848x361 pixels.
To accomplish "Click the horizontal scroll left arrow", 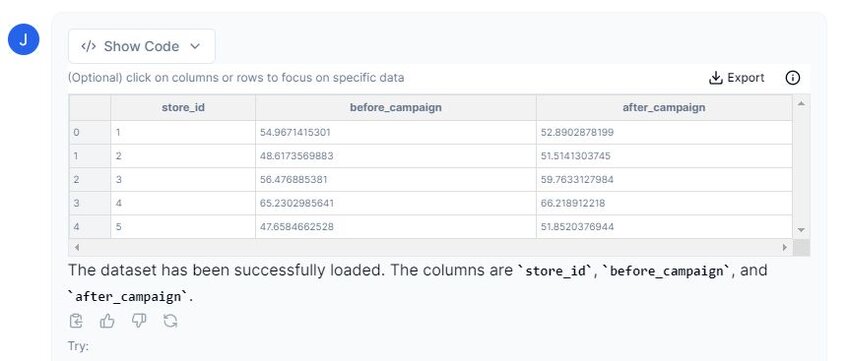I will click(76, 248).
